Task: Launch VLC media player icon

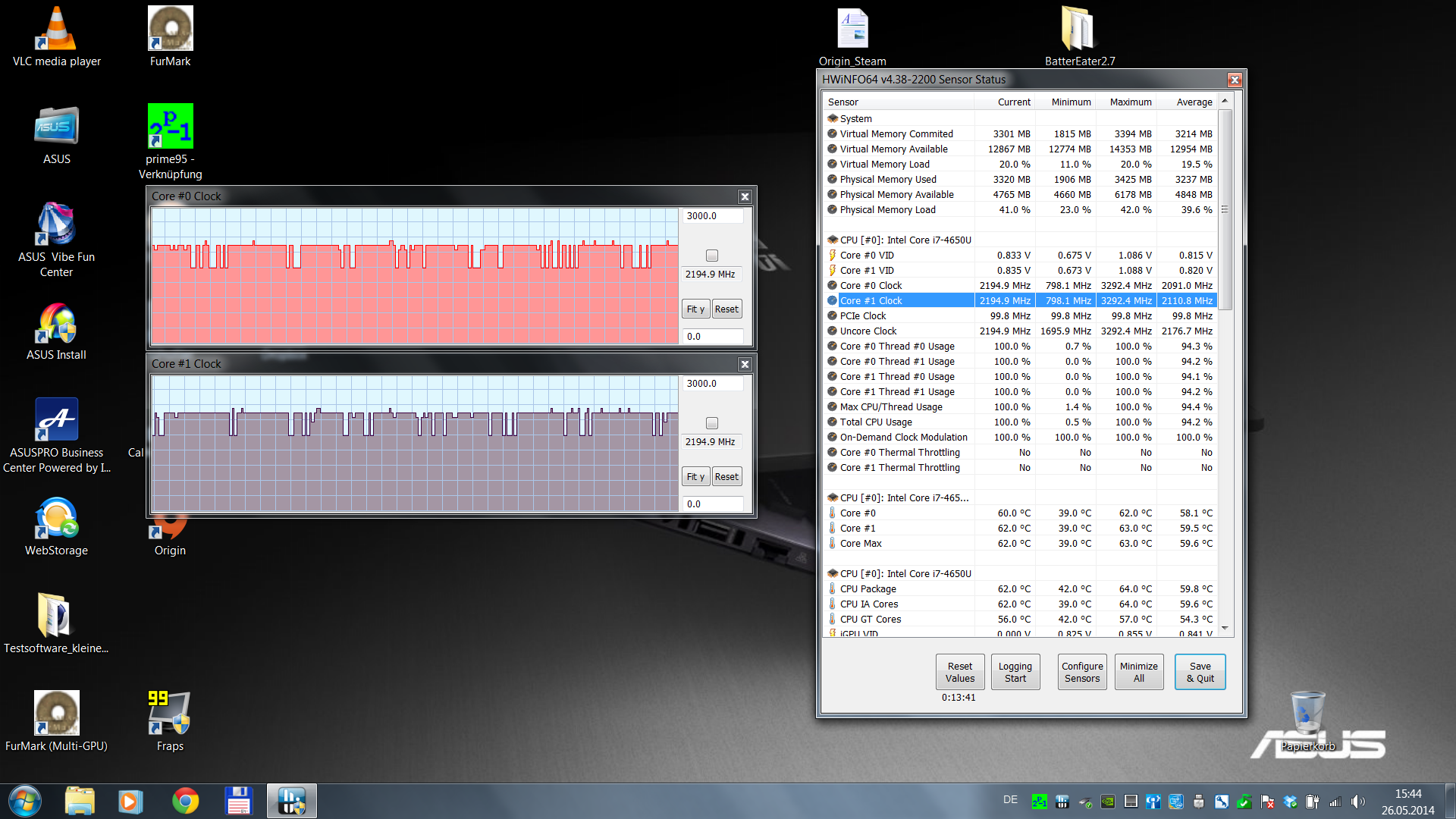Action: [x=56, y=30]
